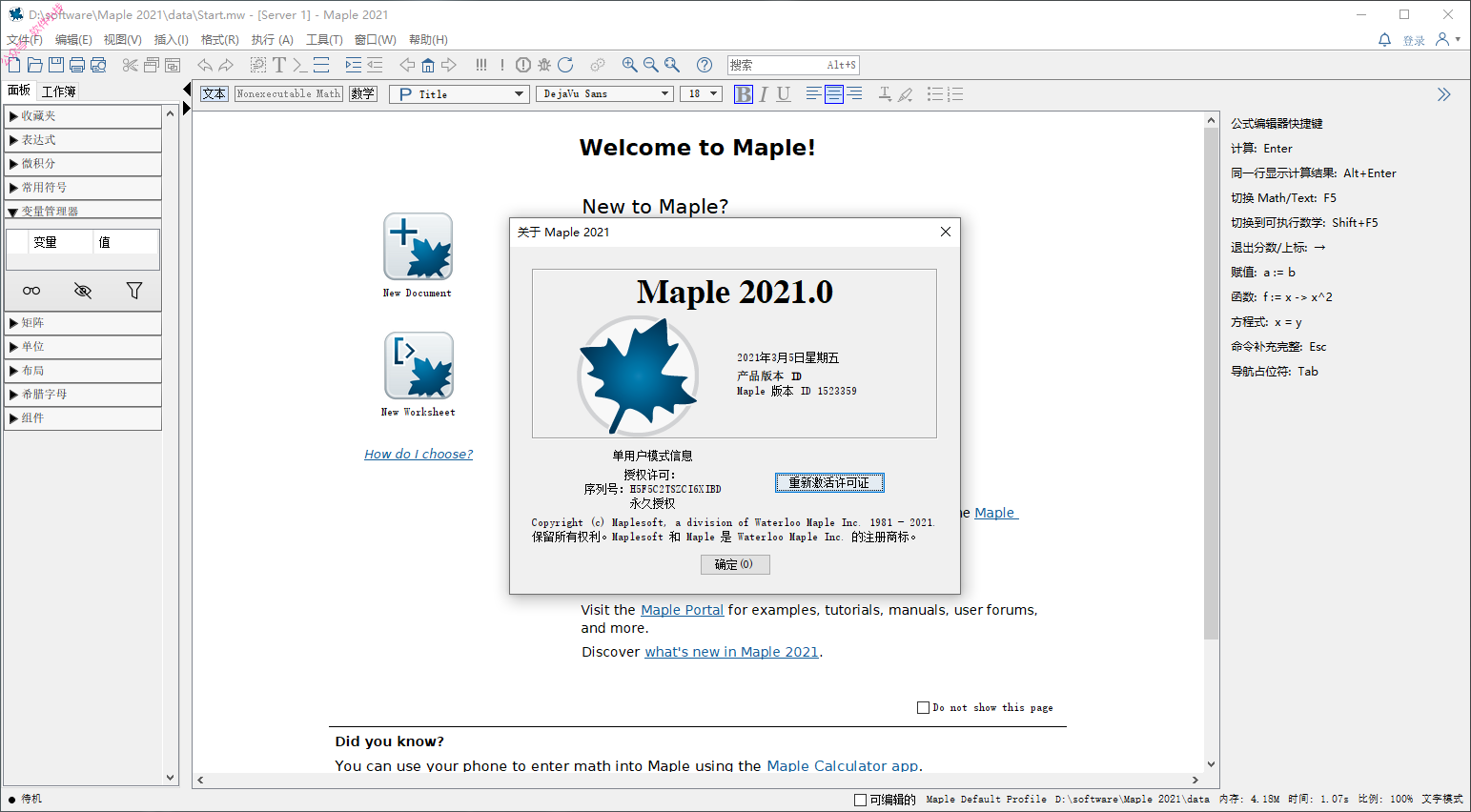Image resolution: width=1471 pixels, height=812 pixels.
Task: Insert a Maple command prompt
Action: pyautogui.click(x=300, y=65)
